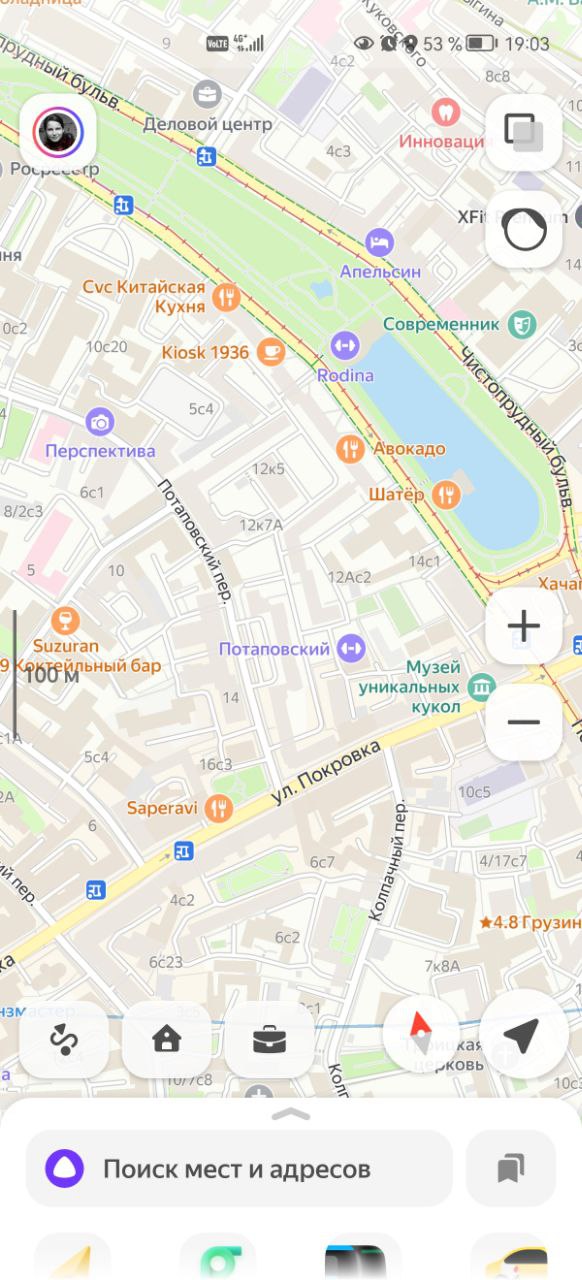Open the user profile avatar
The width and height of the screenshot is (582, 1280).
[x=58, y=132]
